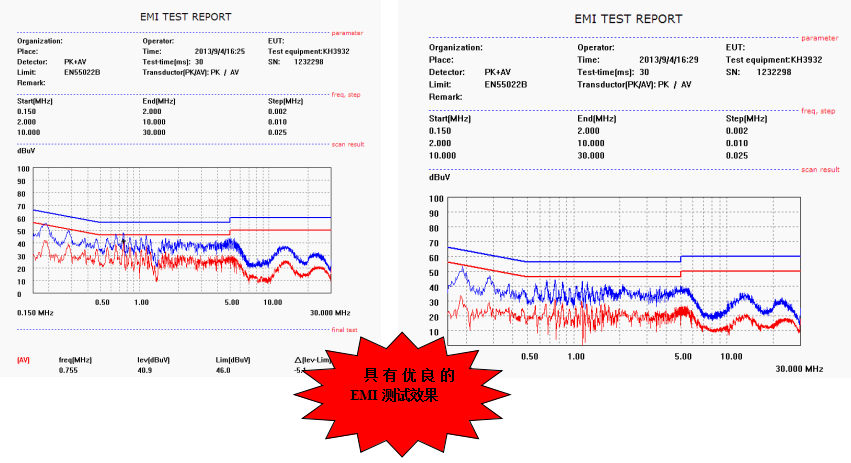Click the 30.000 MHz axis label in right chart
The image size is (851, 463).
tap(799, 369)
